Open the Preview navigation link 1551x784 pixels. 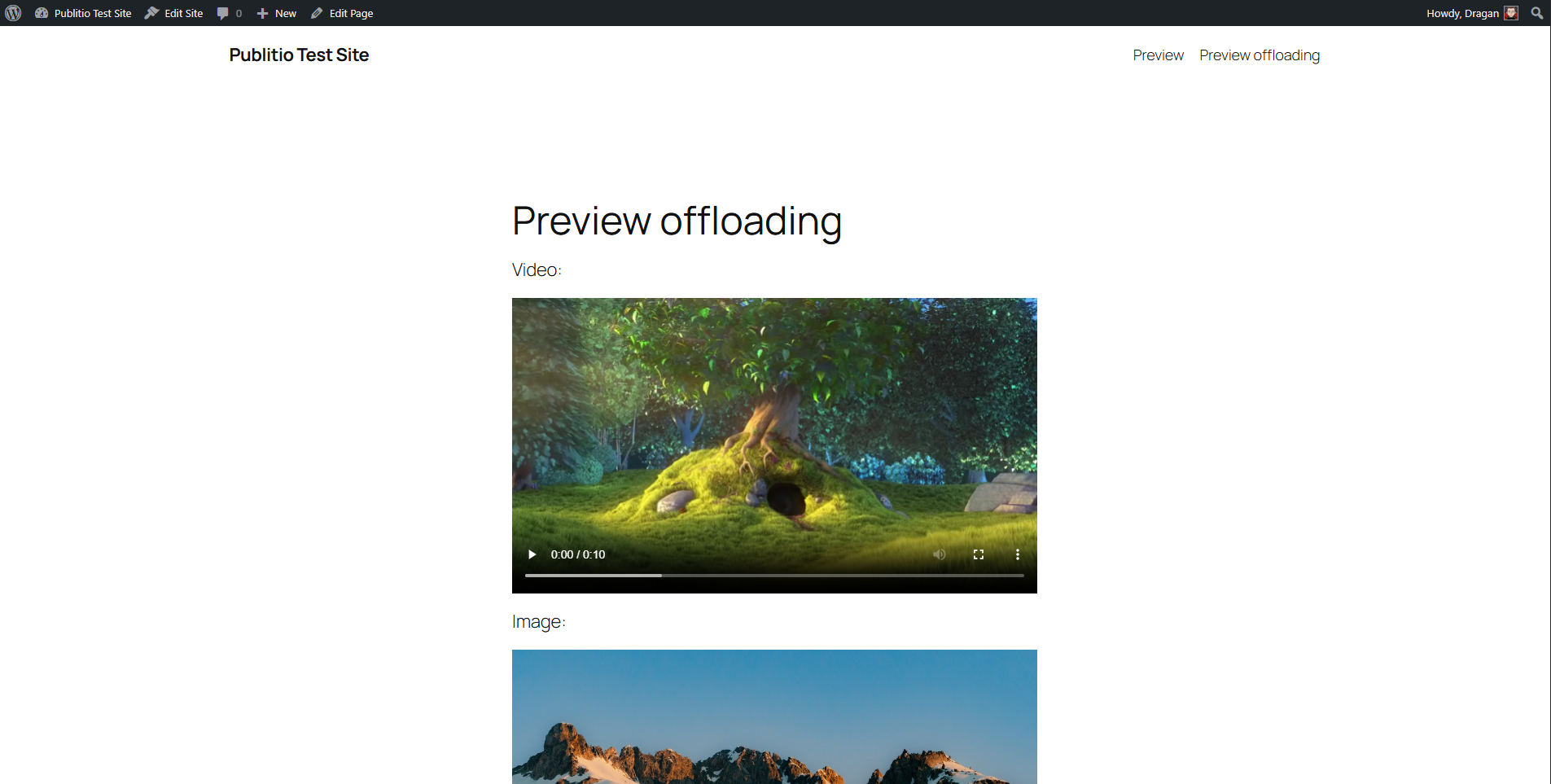point(1158,55)
